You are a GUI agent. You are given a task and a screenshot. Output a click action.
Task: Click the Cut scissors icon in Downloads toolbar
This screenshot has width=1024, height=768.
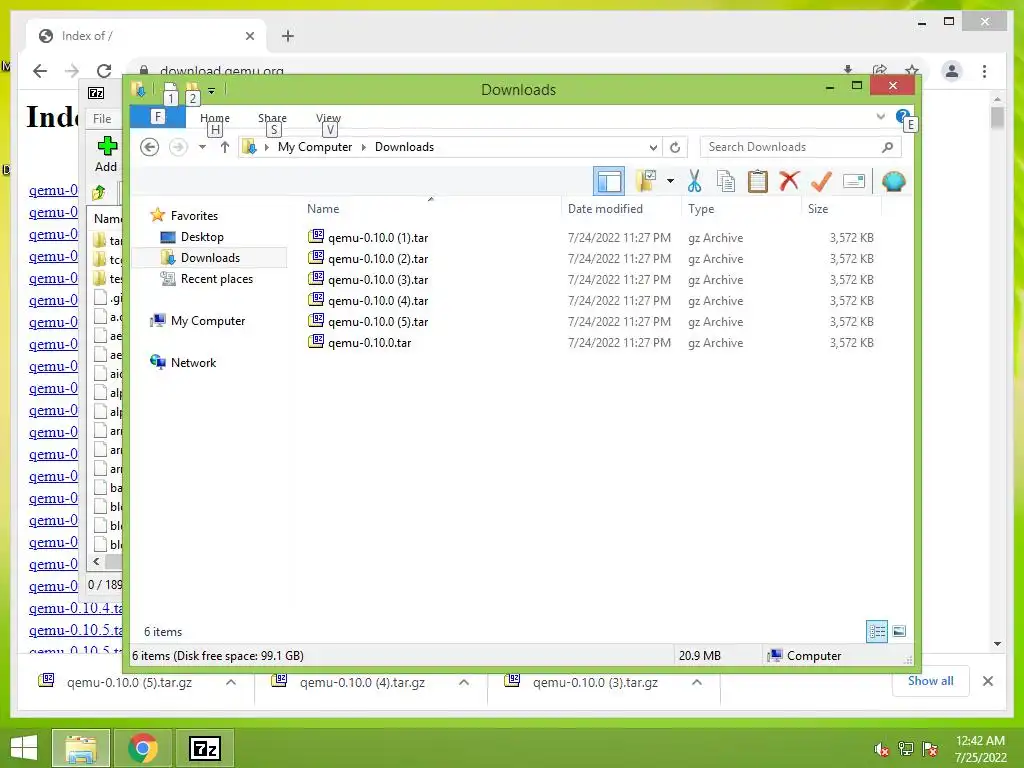pos(694,182)
